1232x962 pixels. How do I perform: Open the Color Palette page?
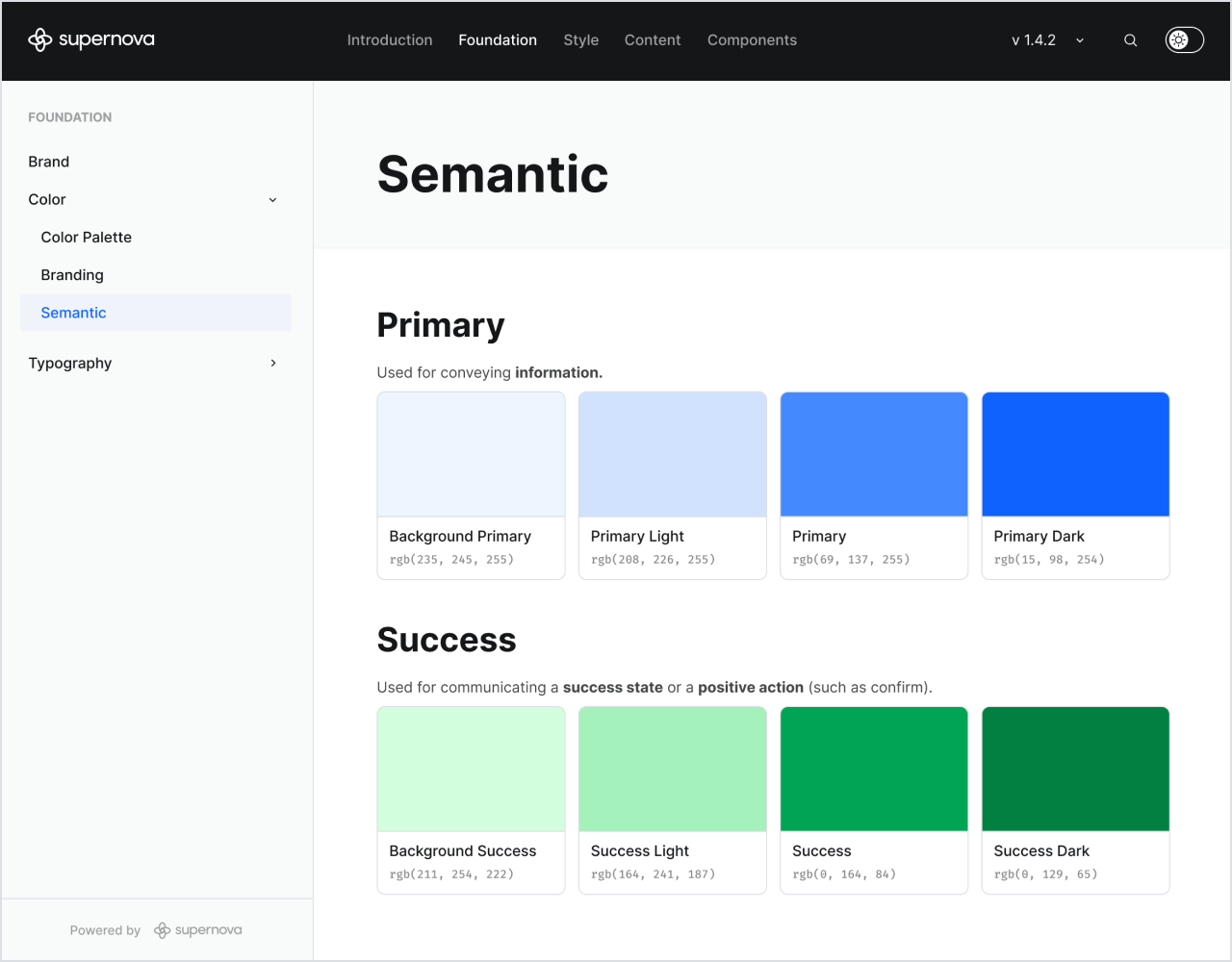86,237
